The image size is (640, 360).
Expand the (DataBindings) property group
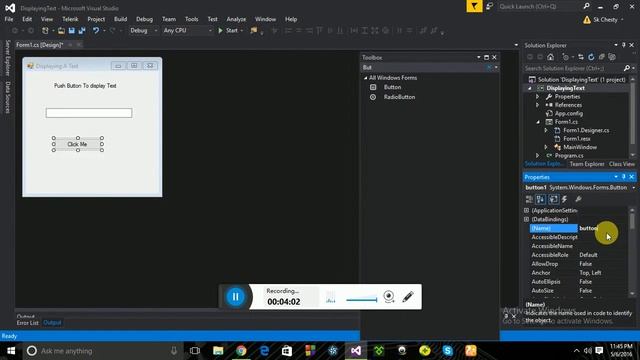(x=527, y=220)
